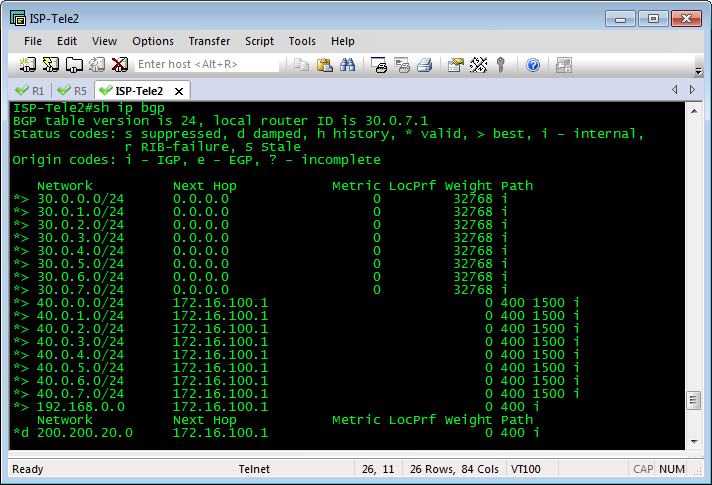
Task: Click the terminal vertical scrollbar thumb
Action: click(693, 401)
